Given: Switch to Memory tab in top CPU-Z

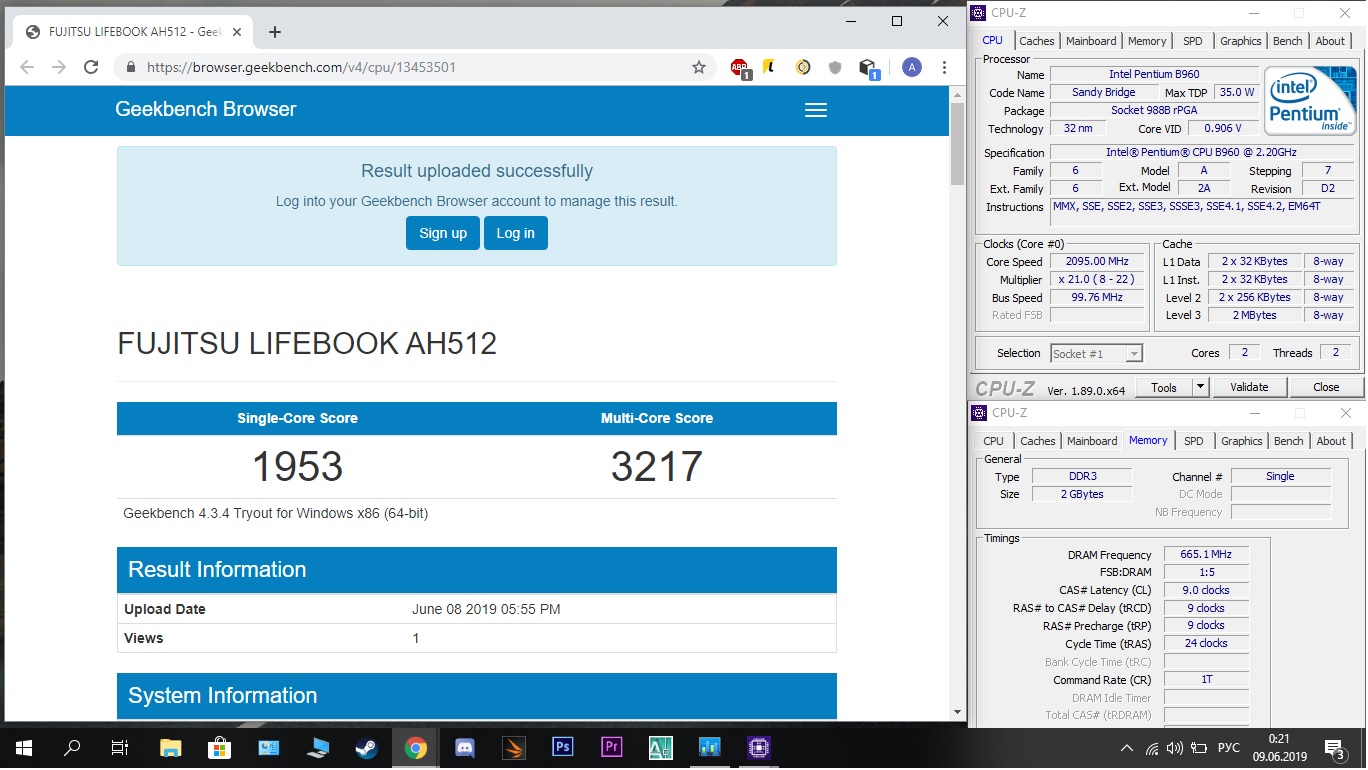Looking at the screenshot, I should pos(1147,41).
